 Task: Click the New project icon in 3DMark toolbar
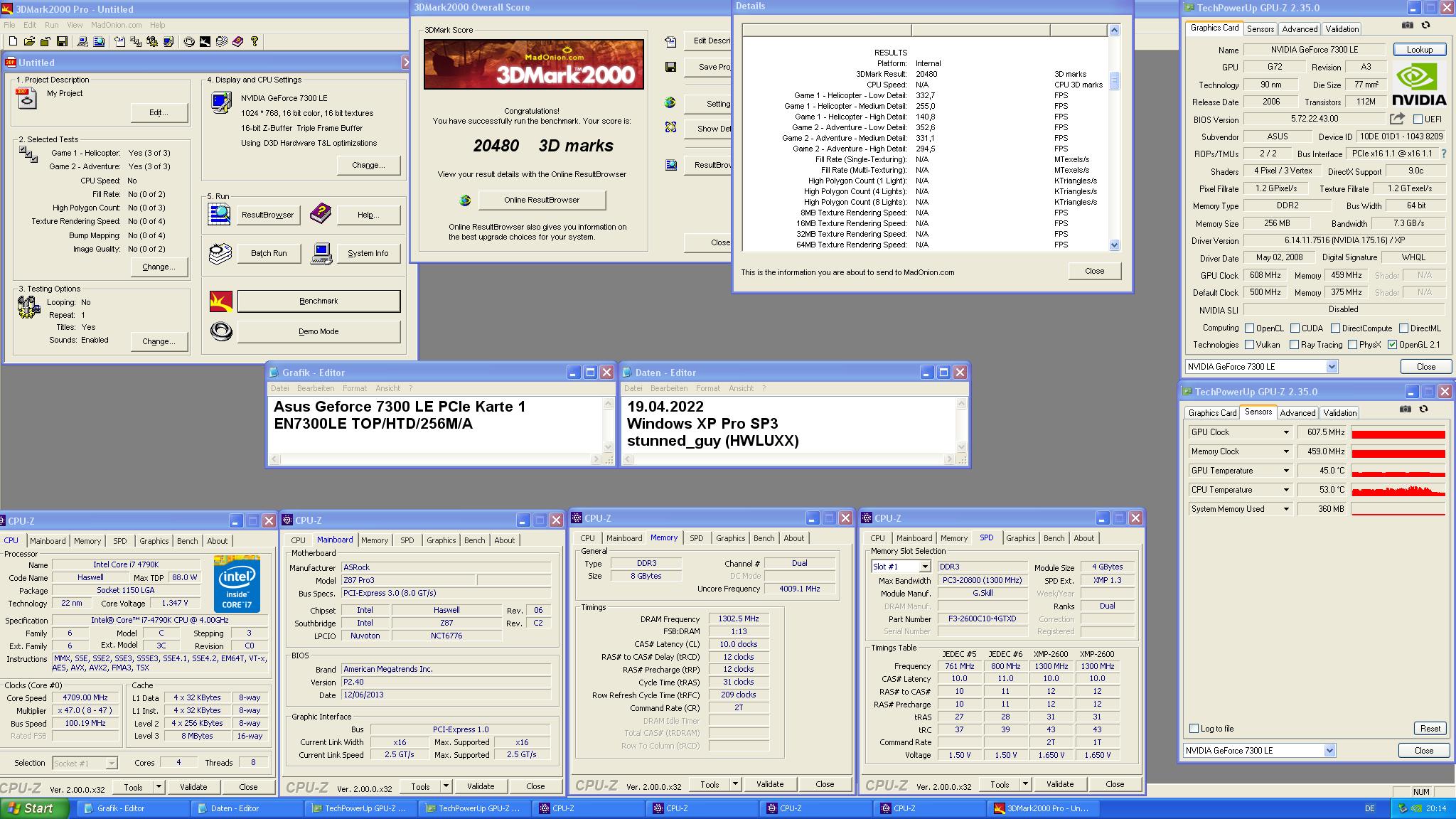12,42
